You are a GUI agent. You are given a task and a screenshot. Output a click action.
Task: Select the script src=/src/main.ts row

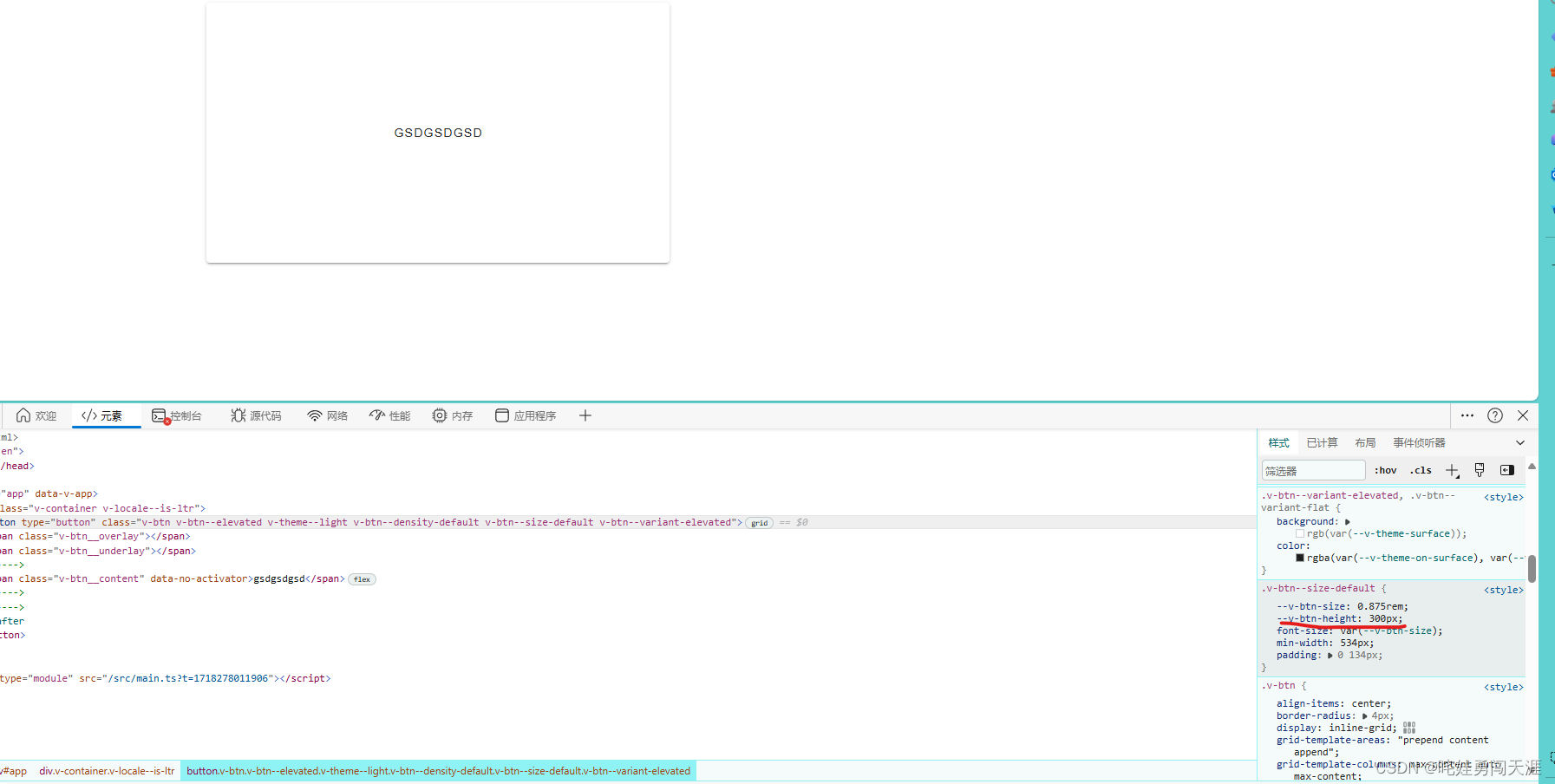click(628, 678)
